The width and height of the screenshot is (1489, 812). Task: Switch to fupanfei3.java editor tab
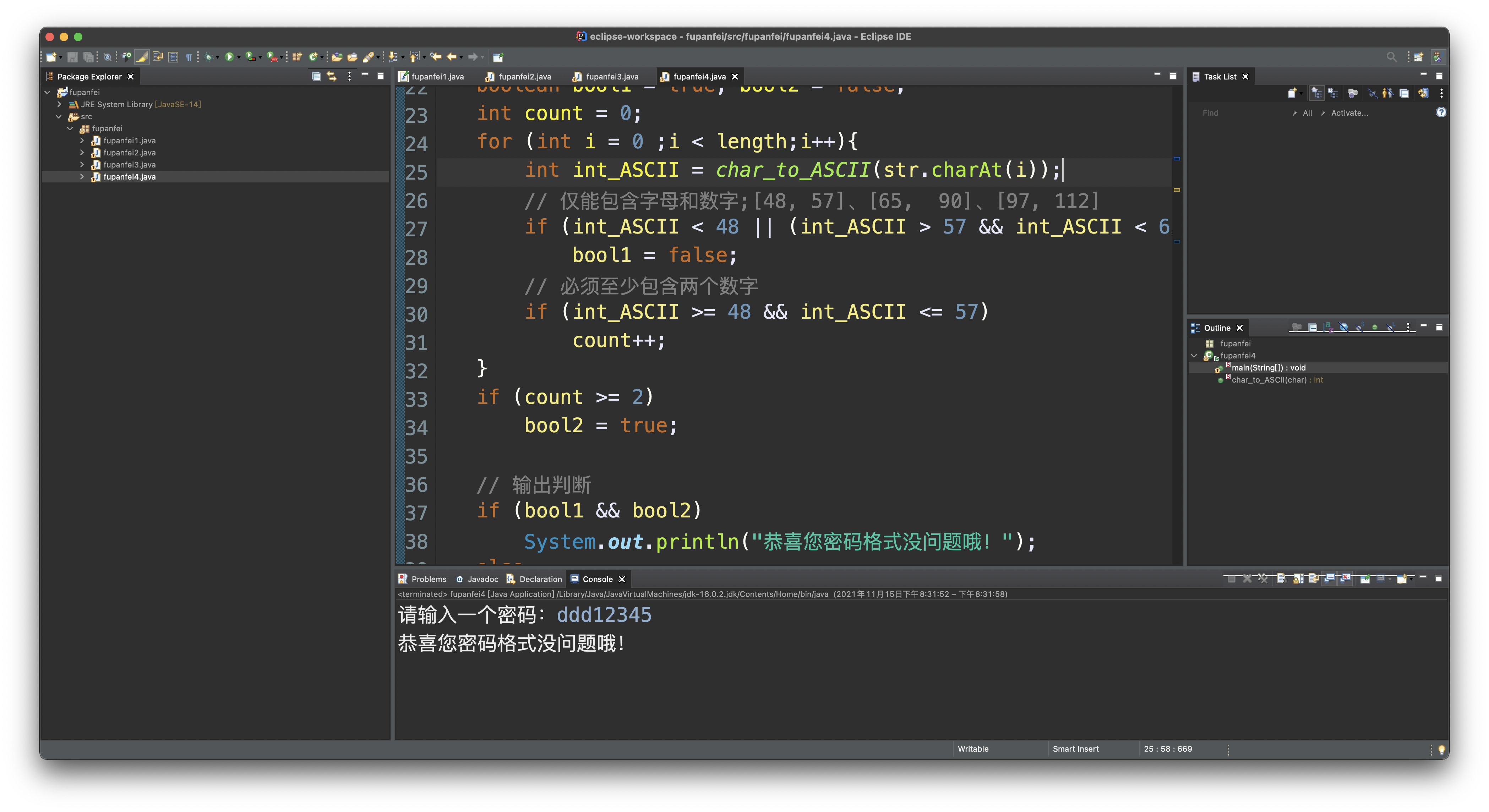tap(606, 76)
